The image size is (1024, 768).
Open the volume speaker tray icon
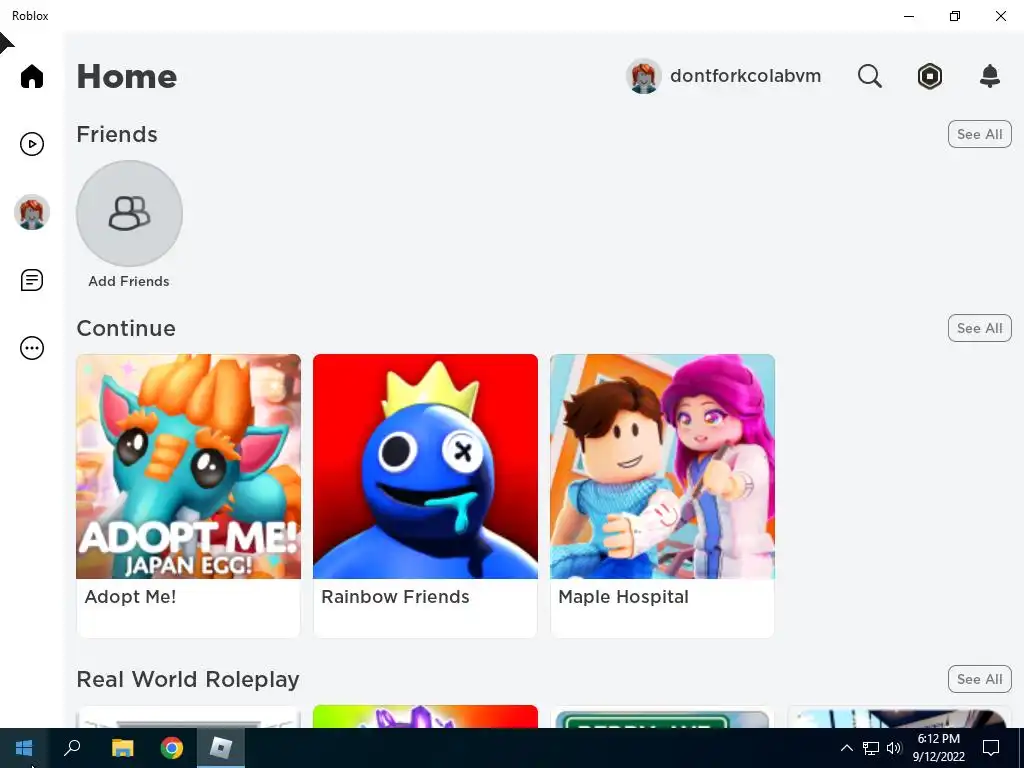click(894, 748)
